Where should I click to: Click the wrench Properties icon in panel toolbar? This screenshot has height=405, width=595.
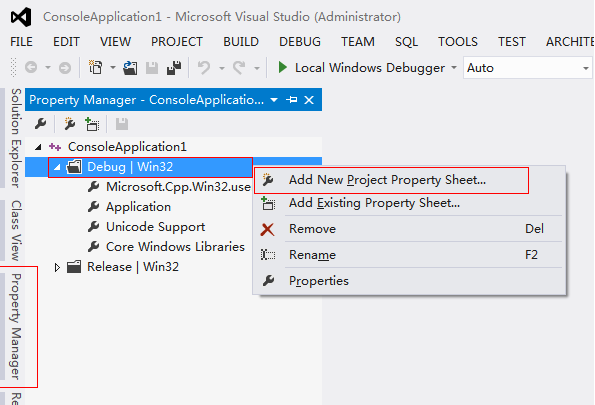(x=40, y=124)
